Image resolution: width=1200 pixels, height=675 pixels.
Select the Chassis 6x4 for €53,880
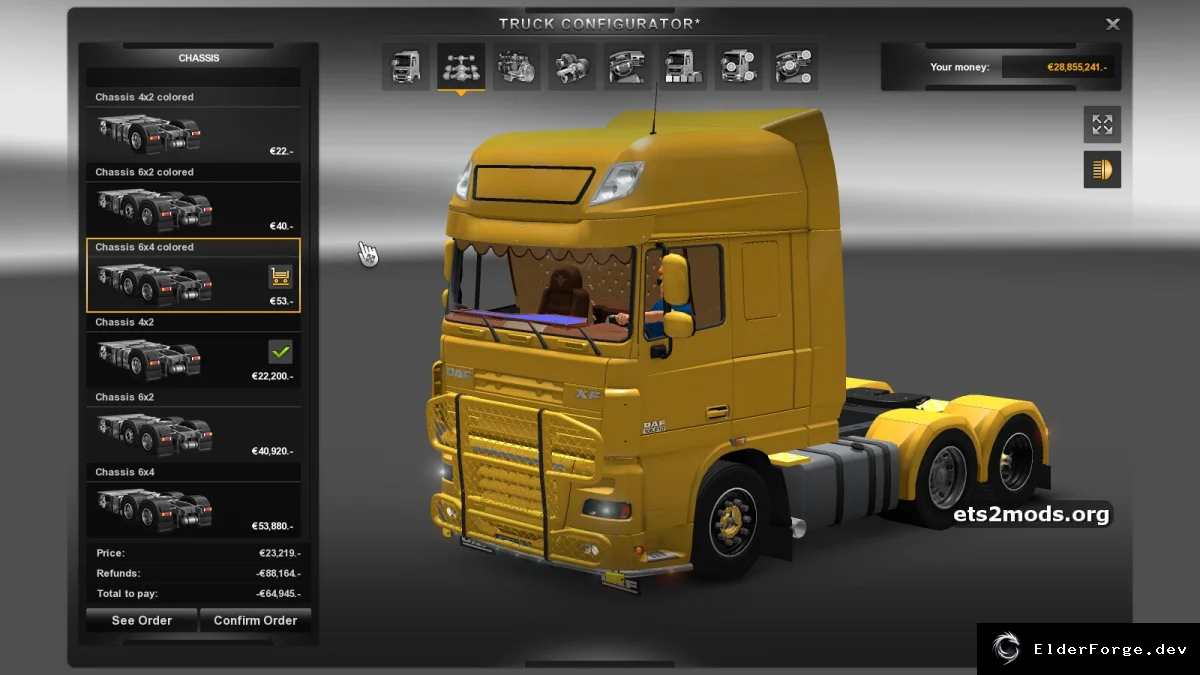[193, 501]
